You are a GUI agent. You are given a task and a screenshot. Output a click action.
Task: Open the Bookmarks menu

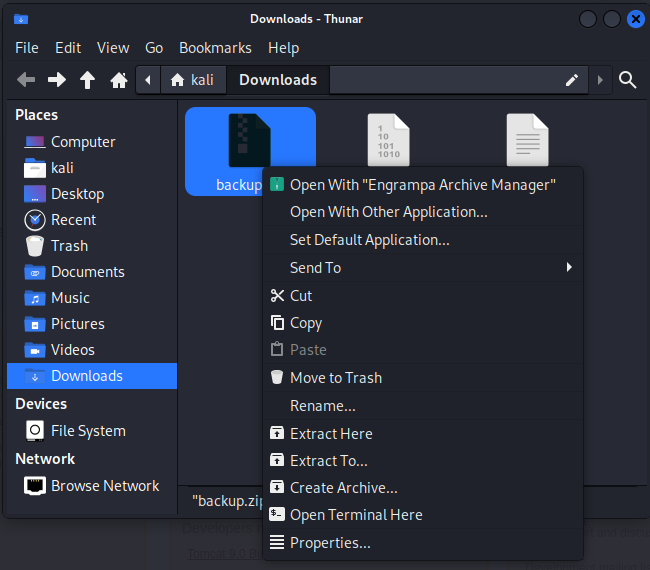pos(215,48)
